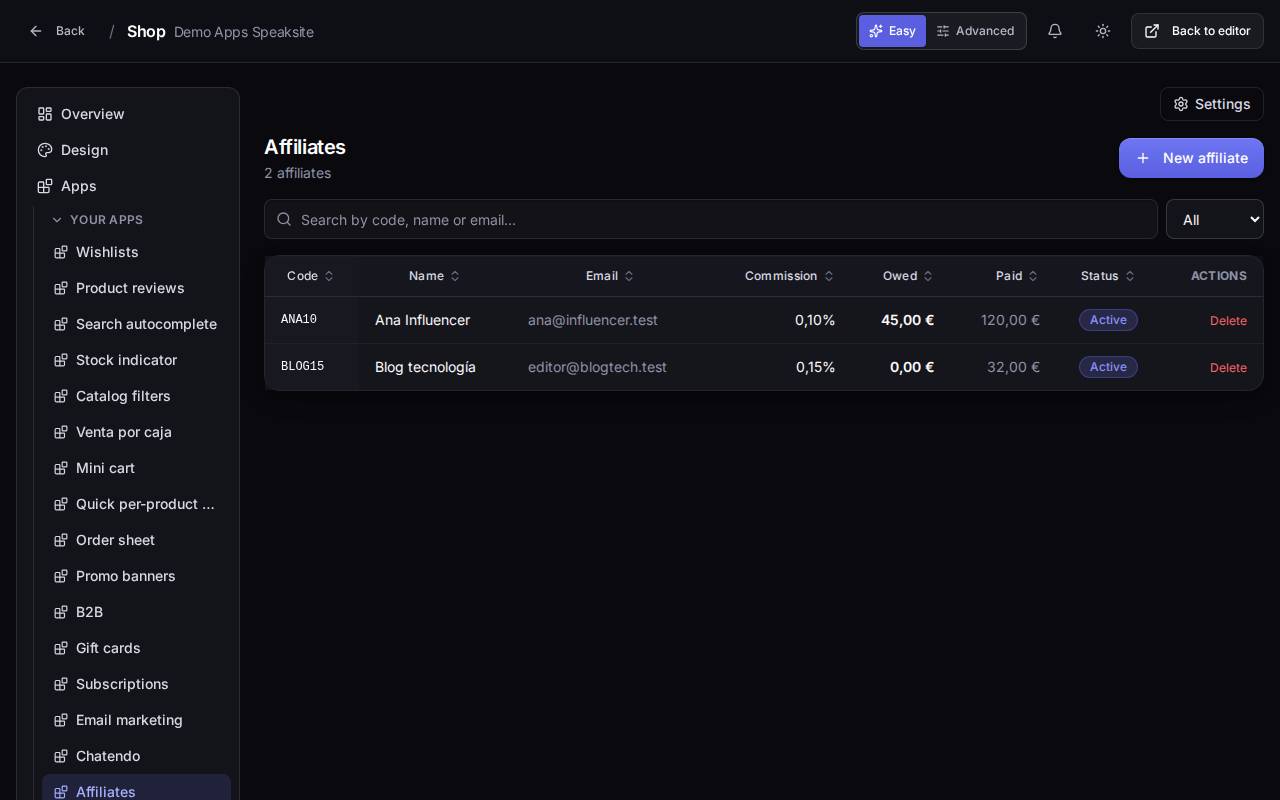Click the Chatendo app icon

pyautogui.click(x=61, y=756)
